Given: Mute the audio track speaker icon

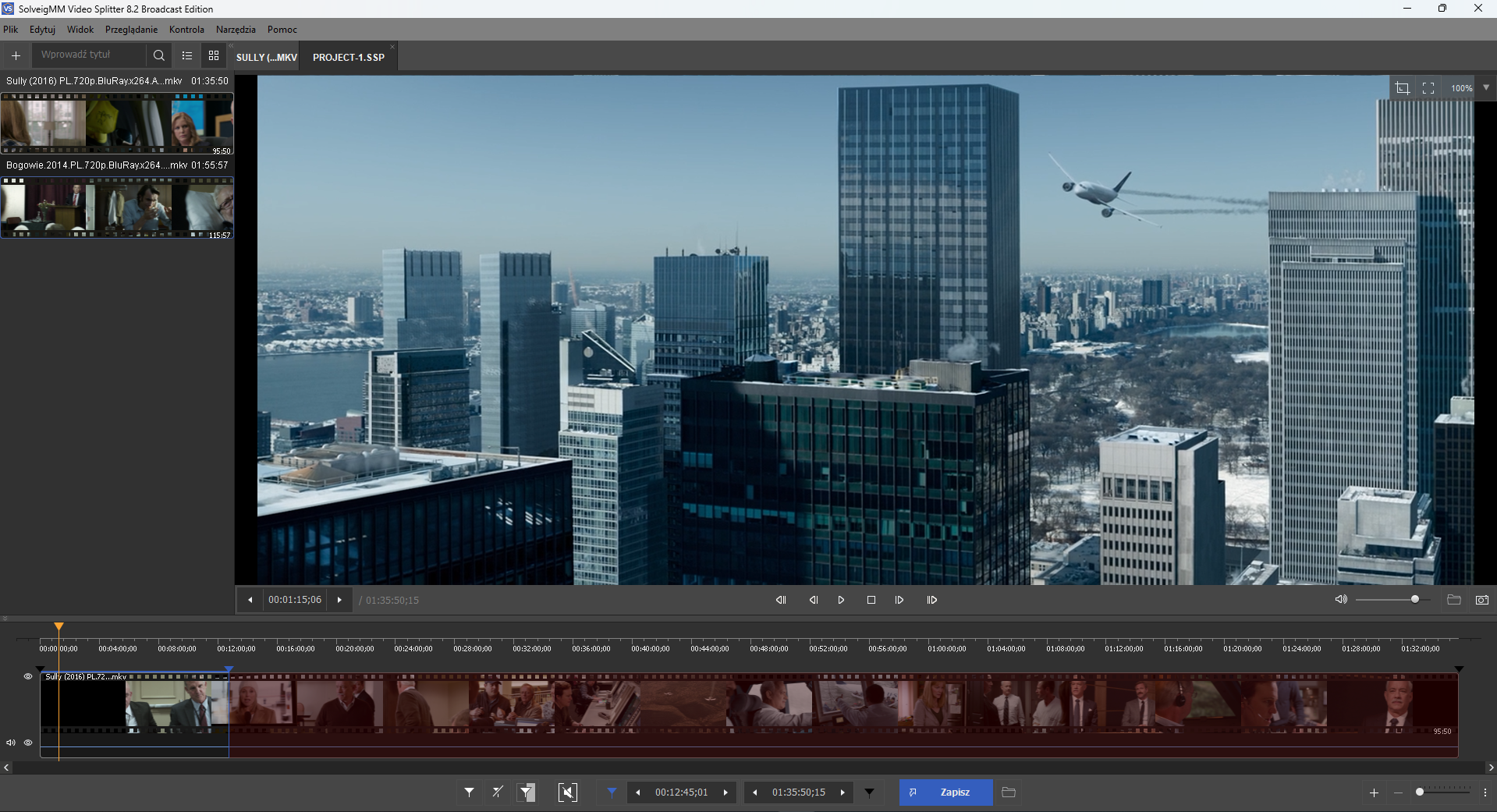Looking at the screenshot, I should 11,743.
